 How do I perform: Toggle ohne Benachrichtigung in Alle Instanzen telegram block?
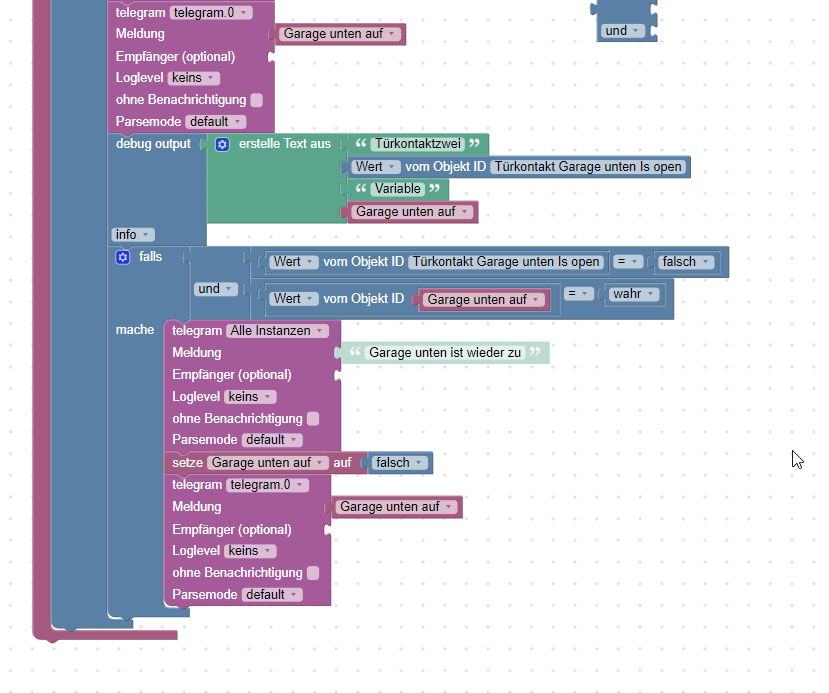pyautogui.click(x=313, y=419)
